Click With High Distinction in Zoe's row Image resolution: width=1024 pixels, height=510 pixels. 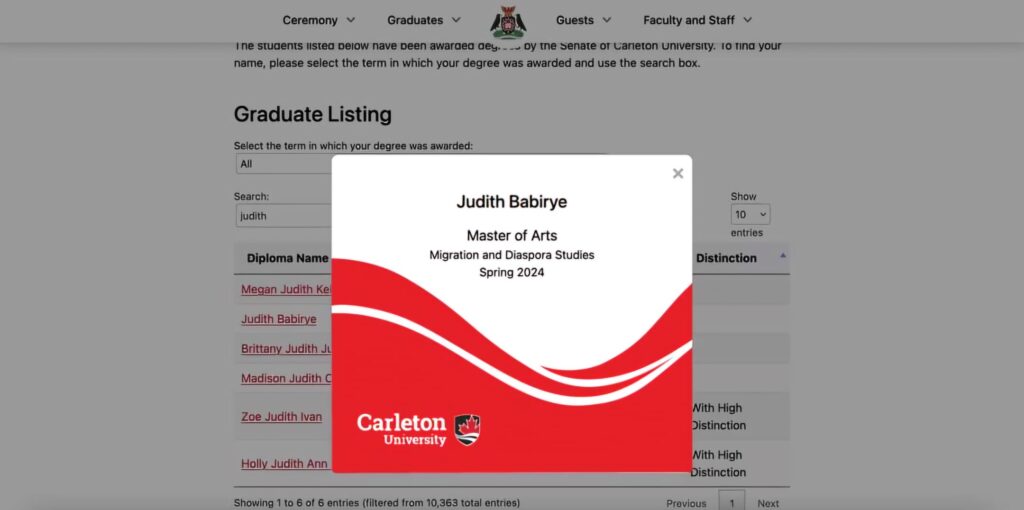pyautogui.click(x=718, y=417)
